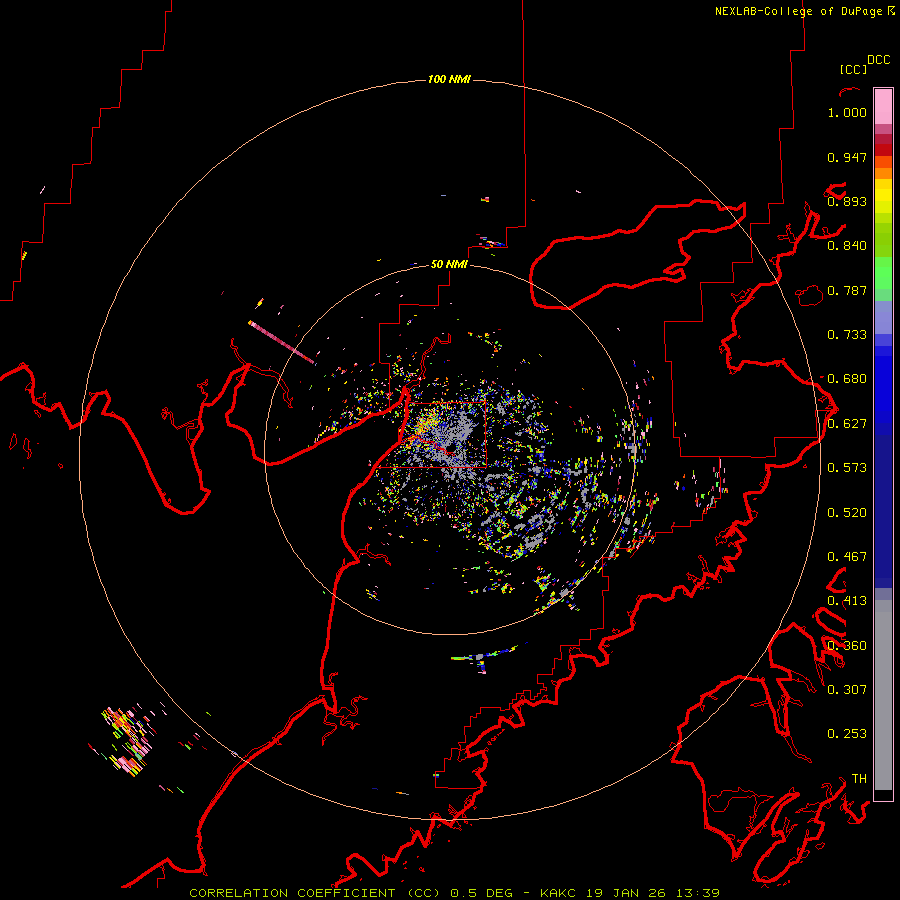Click the pink radial spike streak northwest of the radar
900x900 pixels.
click(x=282, y=343)
